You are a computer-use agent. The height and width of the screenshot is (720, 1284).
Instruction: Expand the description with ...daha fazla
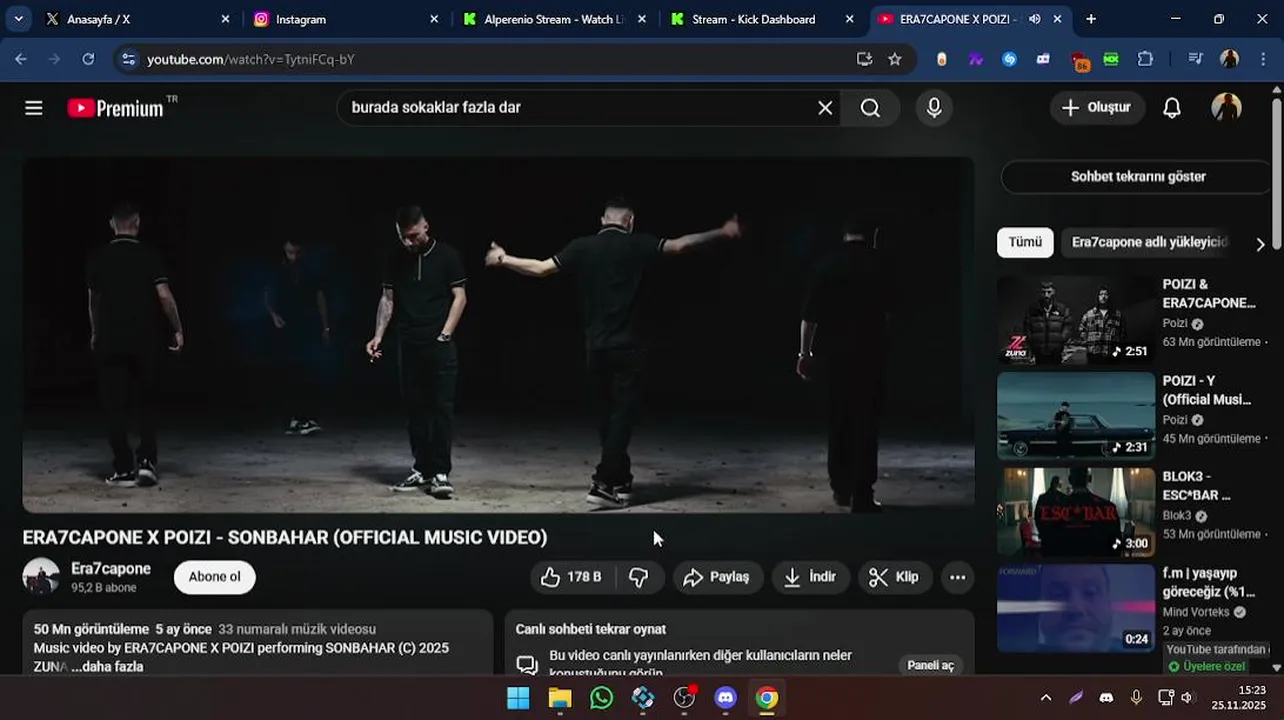(107, 667)
